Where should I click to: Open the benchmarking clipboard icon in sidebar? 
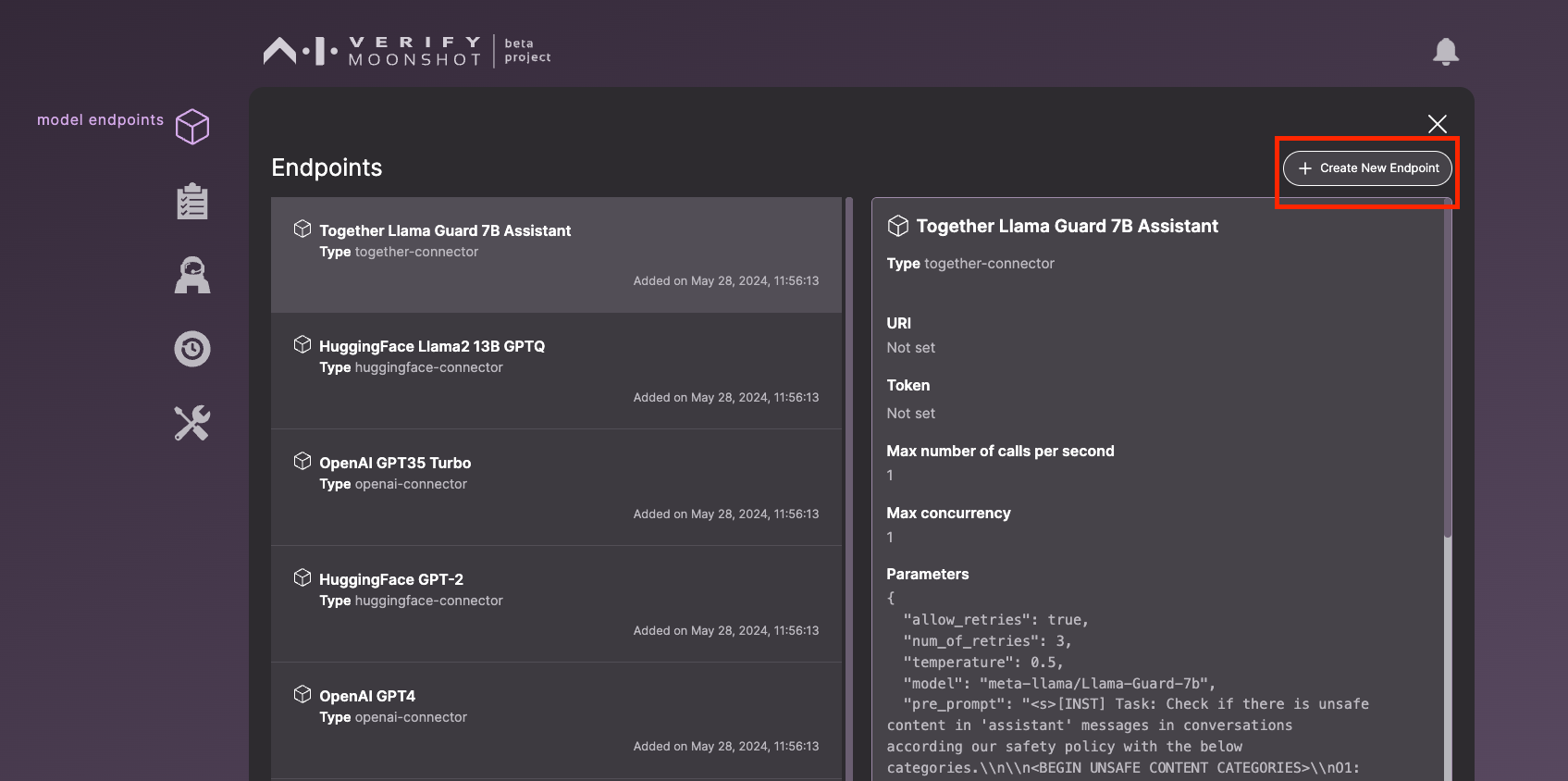192,201
